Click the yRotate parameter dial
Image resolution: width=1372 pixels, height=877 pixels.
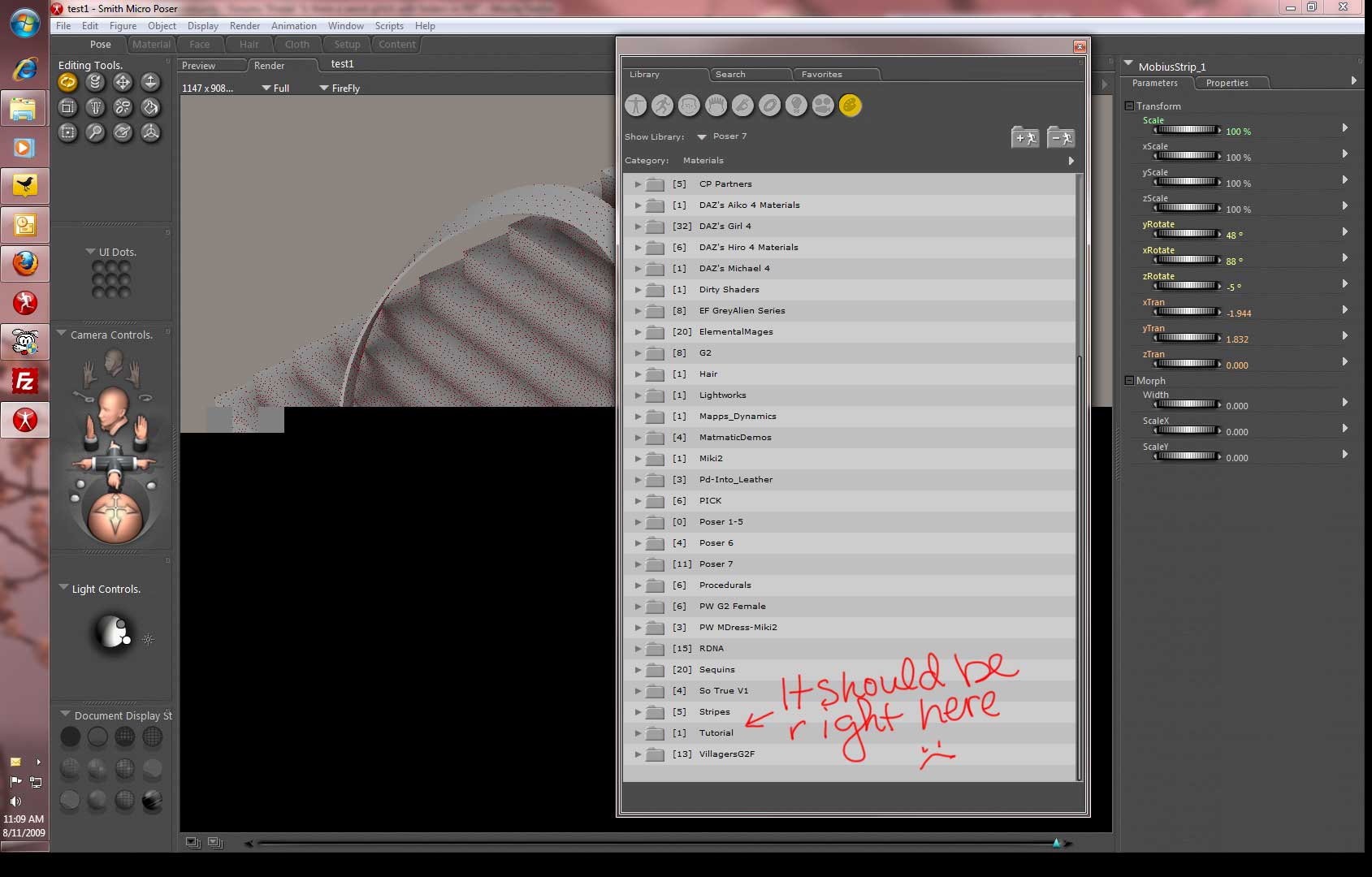[x=1187, y=234]
